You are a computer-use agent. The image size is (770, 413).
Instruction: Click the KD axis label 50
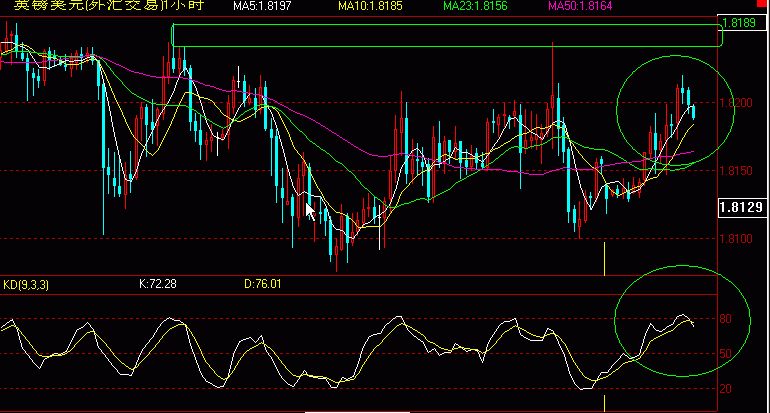click(x=725, y=354)
